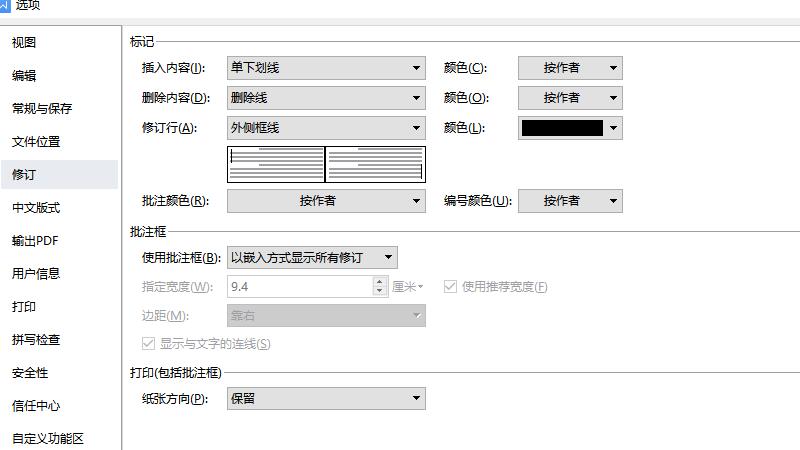
Task: Open the 纸张方向 print dropdown
Action: point(326,398)
